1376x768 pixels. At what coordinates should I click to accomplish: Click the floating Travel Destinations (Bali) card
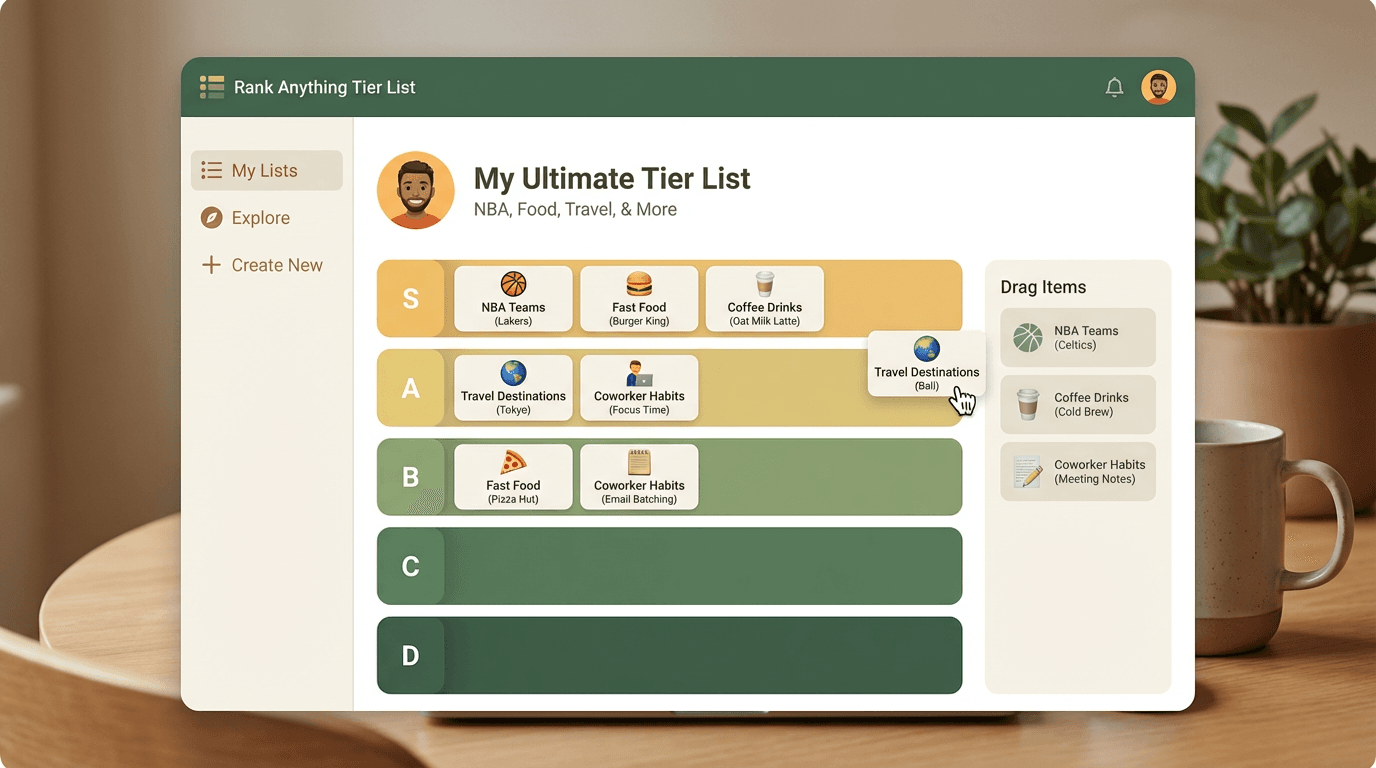pyautogui.click(x=926, y=364)
